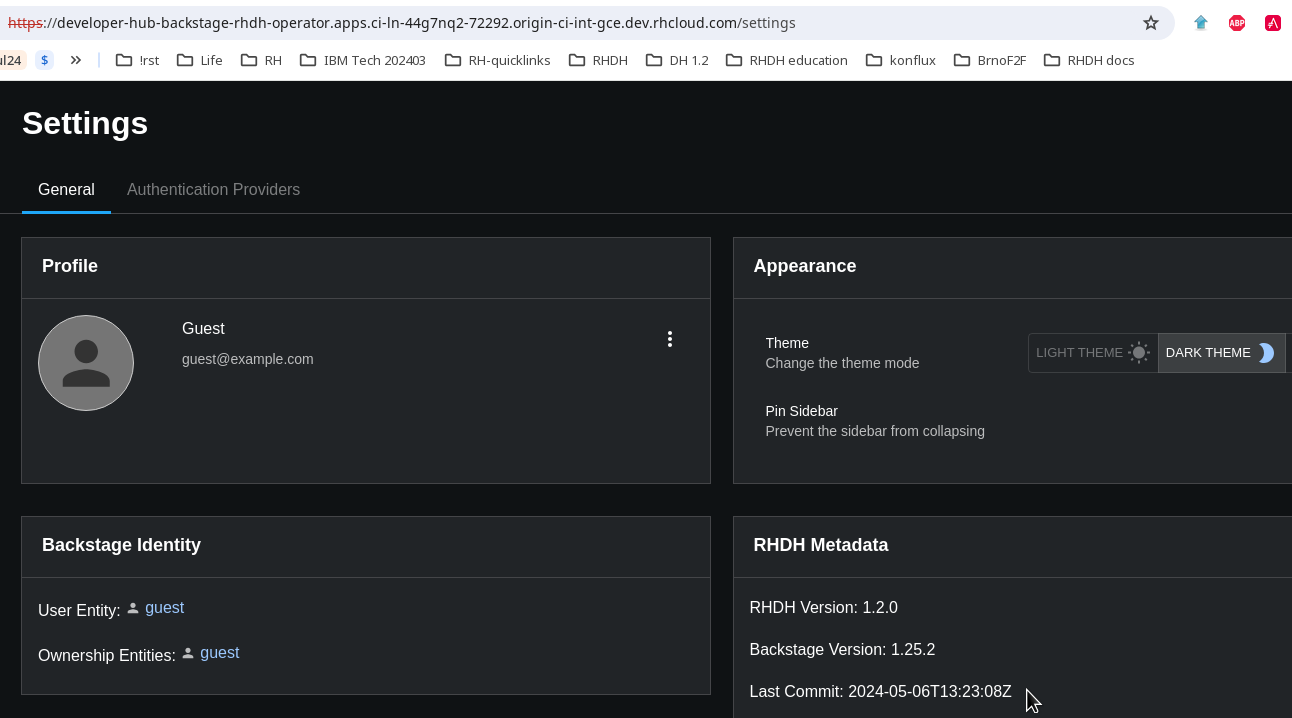Open the Guest profile three-dot menu
This screenshot has height=718, width=1292.
[670, 339]
